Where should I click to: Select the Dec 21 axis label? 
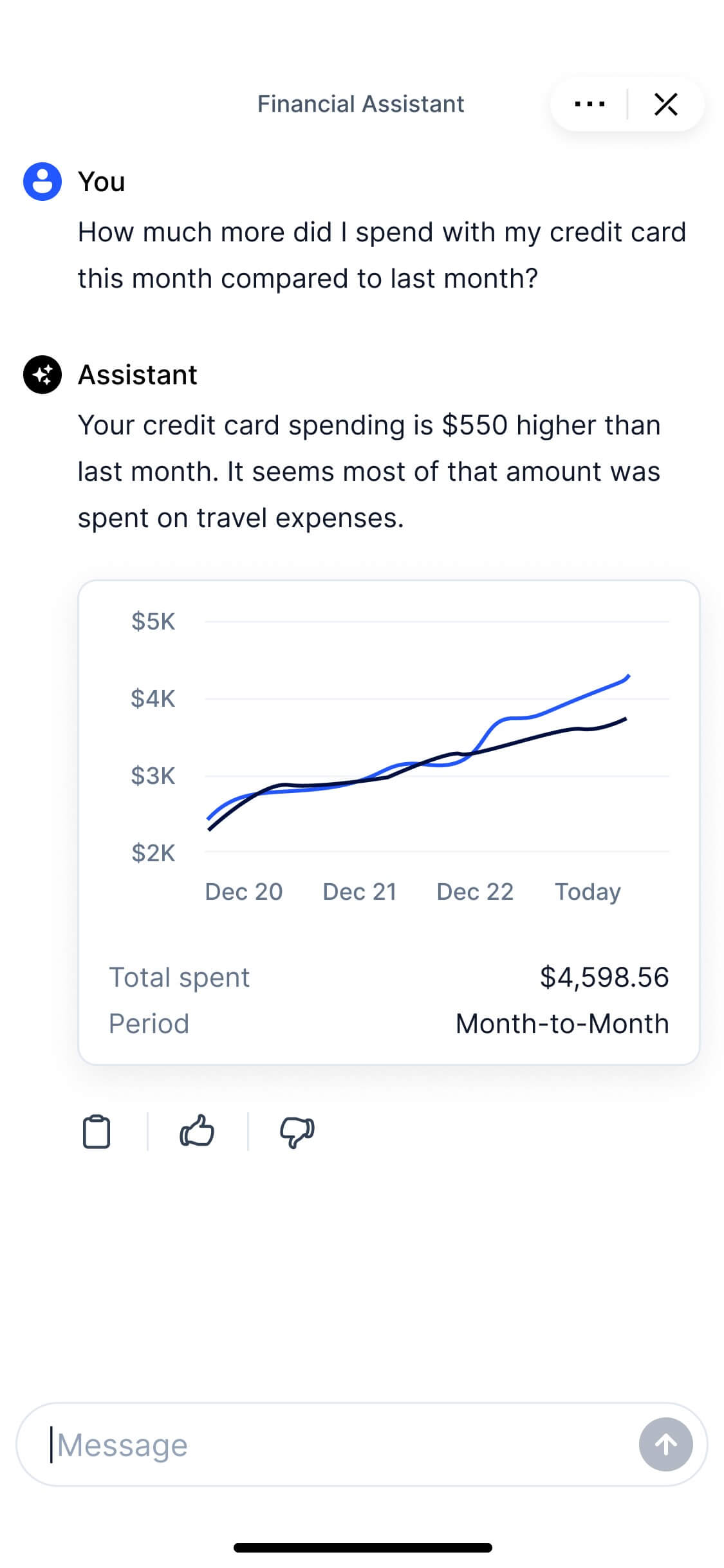coord(360,891)
